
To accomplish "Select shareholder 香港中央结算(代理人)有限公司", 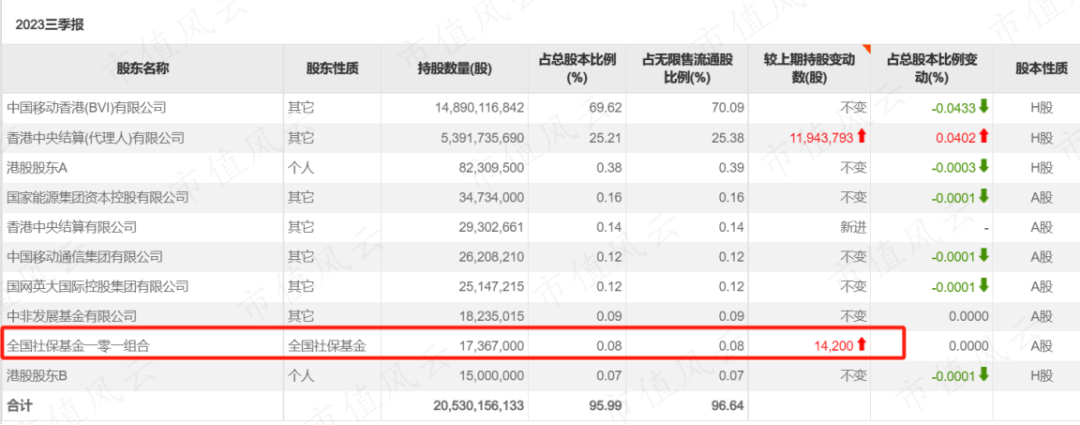I will pos(96,138).
